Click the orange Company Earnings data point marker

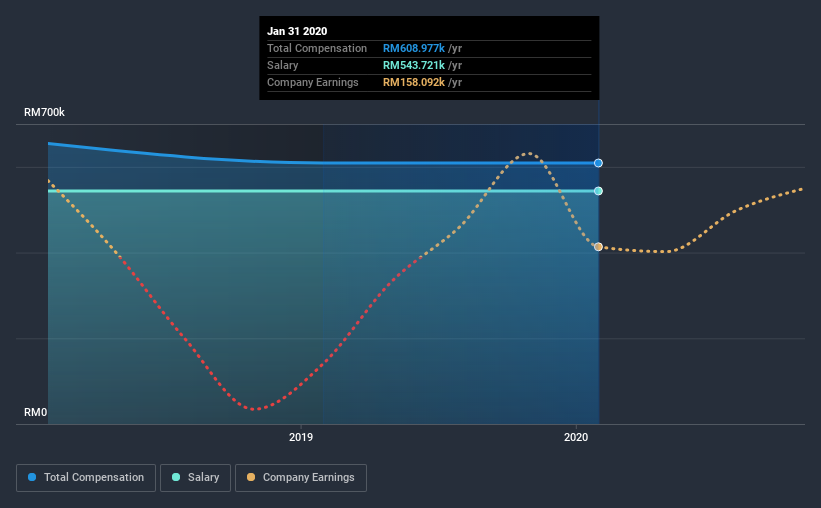(598, 247)
